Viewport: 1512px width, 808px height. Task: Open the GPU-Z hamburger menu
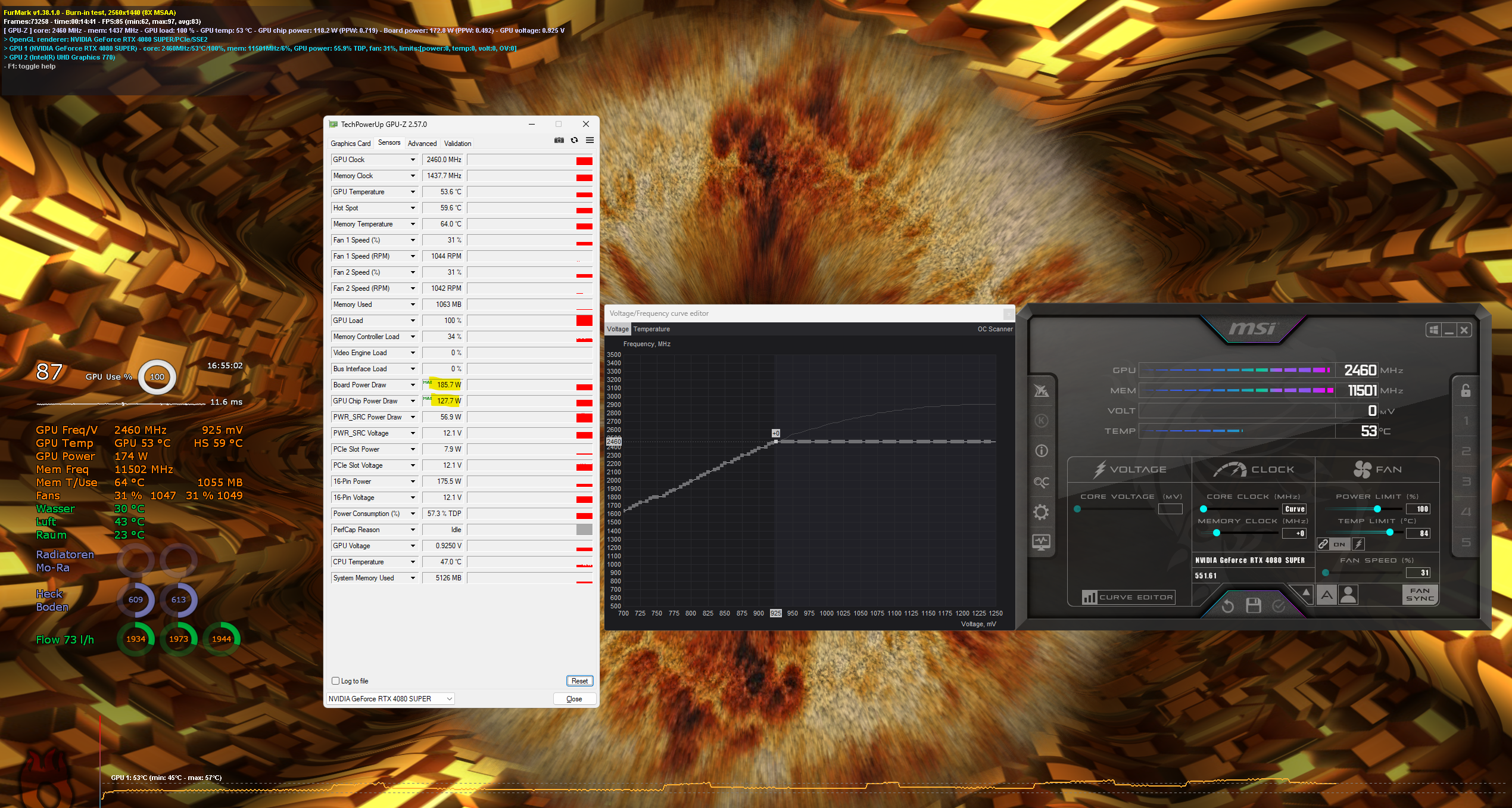pyautogui.click(x=590, y=141)
